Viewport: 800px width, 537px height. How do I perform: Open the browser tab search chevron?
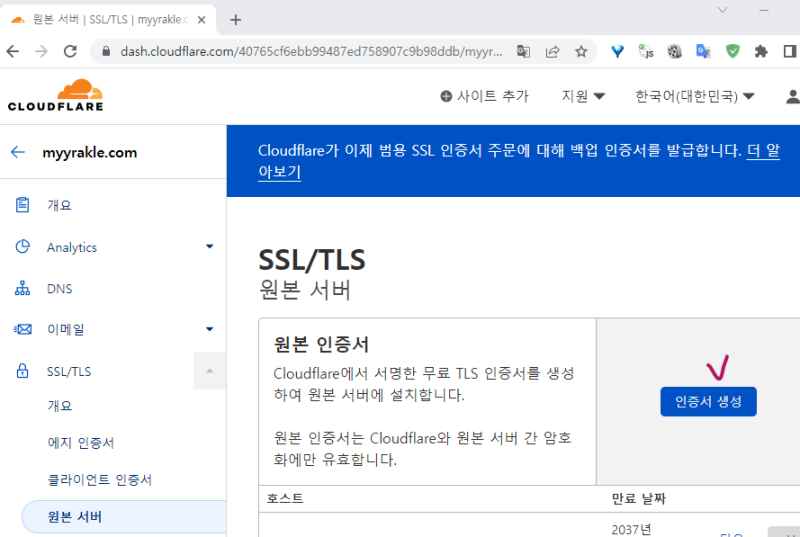click(722, 10)
